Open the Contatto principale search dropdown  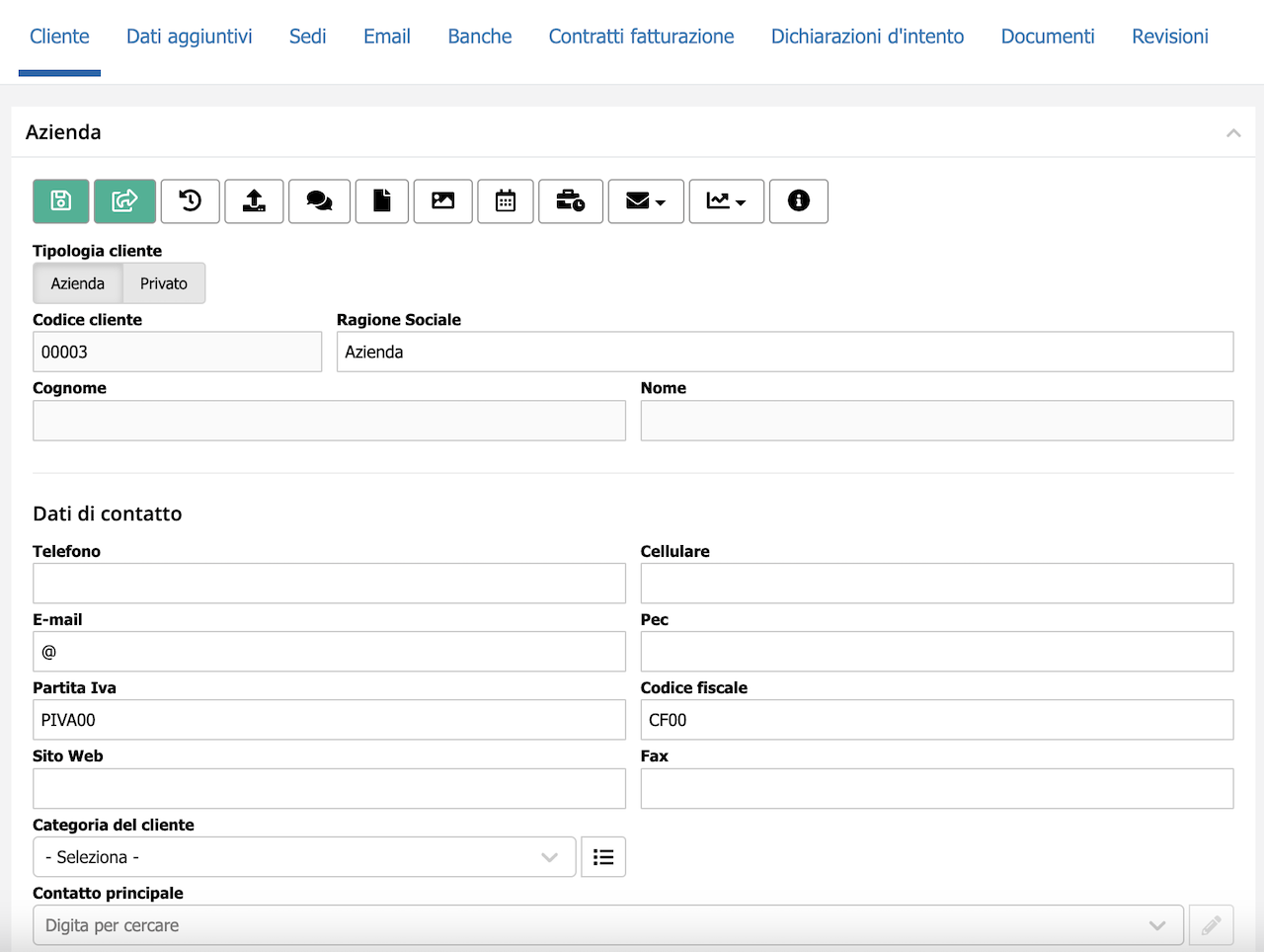[x=608, y=925]
